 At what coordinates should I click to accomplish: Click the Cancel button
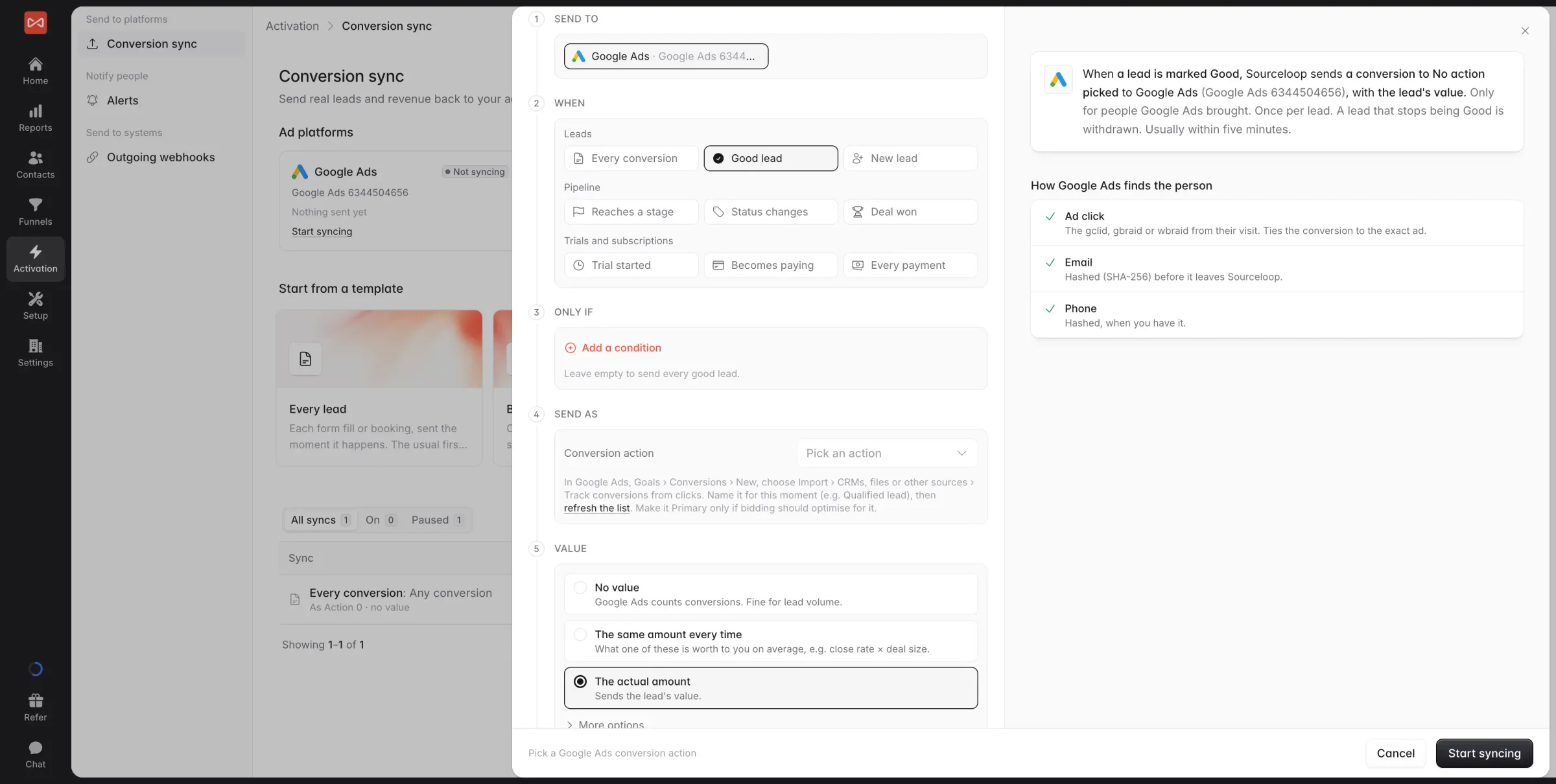pyautogui.click(x=1396, y=753)
